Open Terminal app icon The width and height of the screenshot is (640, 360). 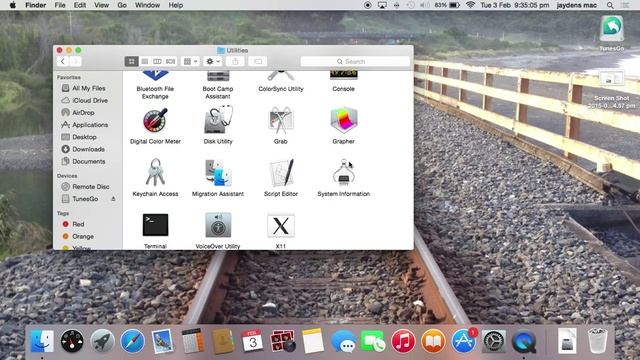155,225
